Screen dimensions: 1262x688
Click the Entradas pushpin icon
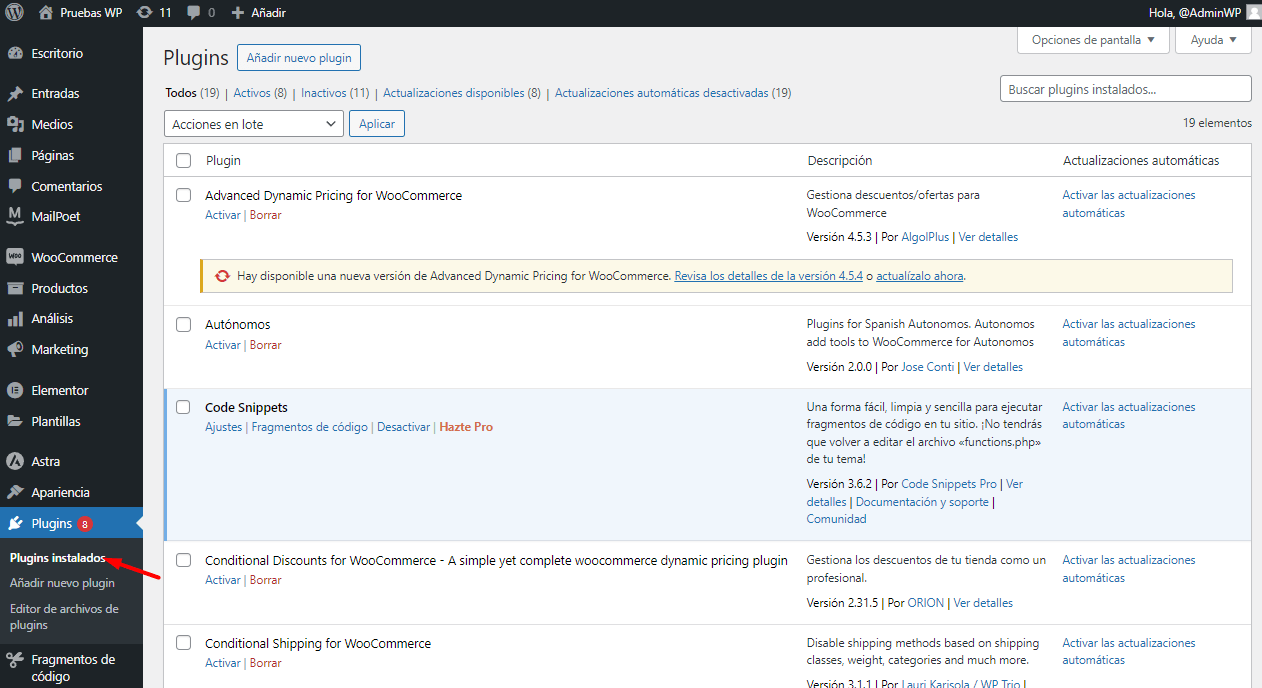click(x=15, y=93)
